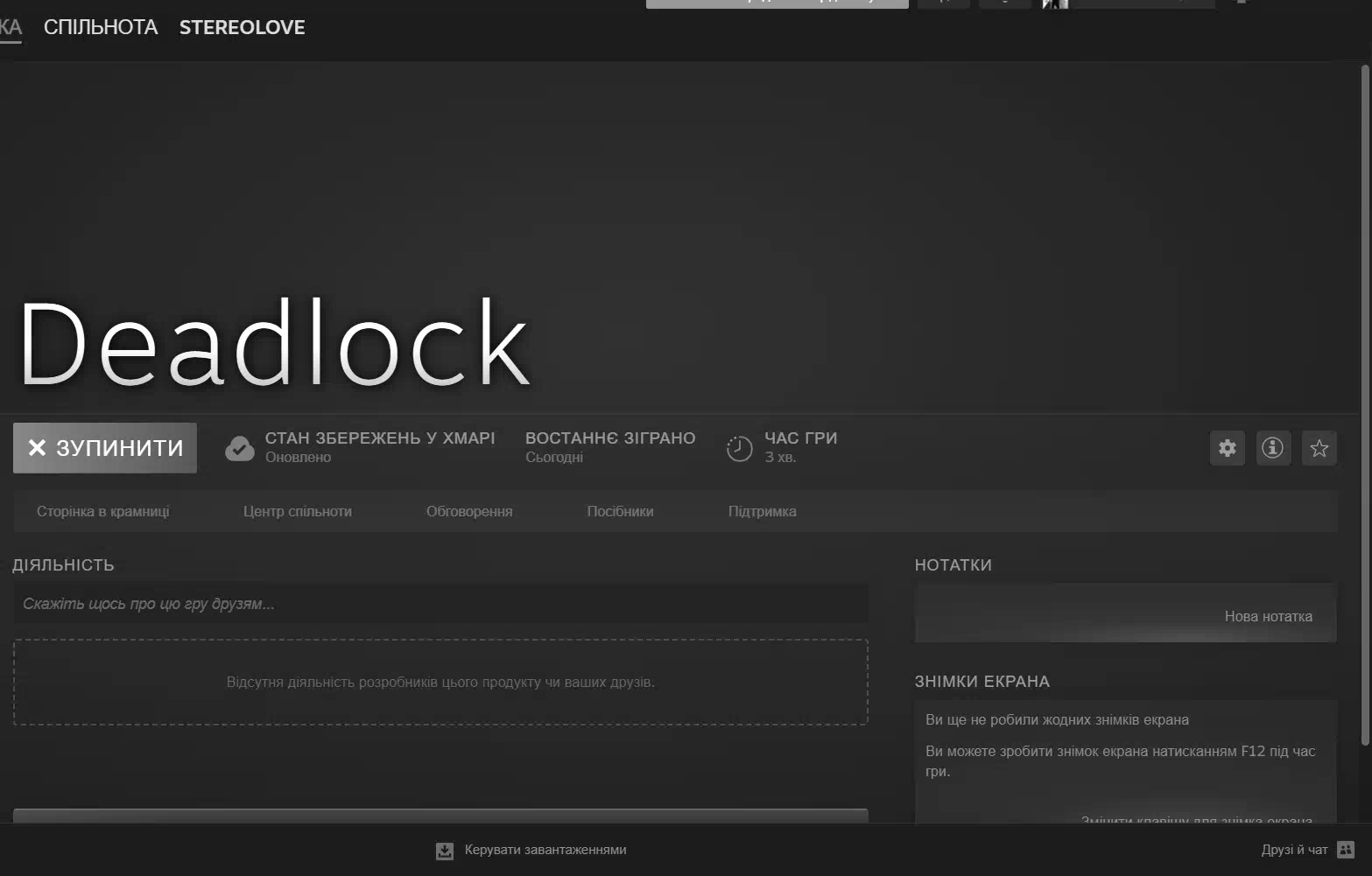Open Друзі й чат
1372x876 pixels.
tap(1294, 850)
